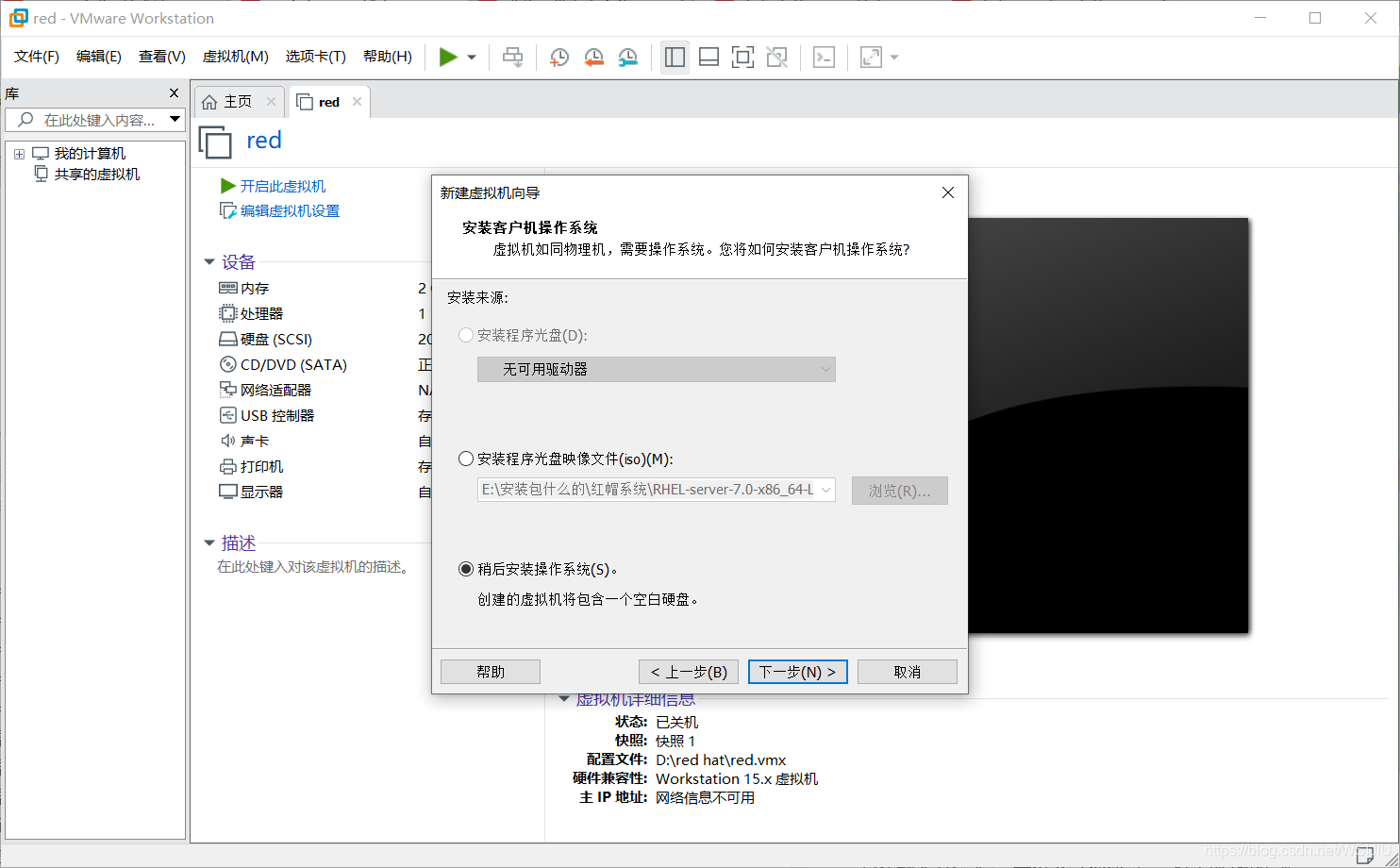
Task: Click the USB 控制器 device icon
Action: pos(227,416)
